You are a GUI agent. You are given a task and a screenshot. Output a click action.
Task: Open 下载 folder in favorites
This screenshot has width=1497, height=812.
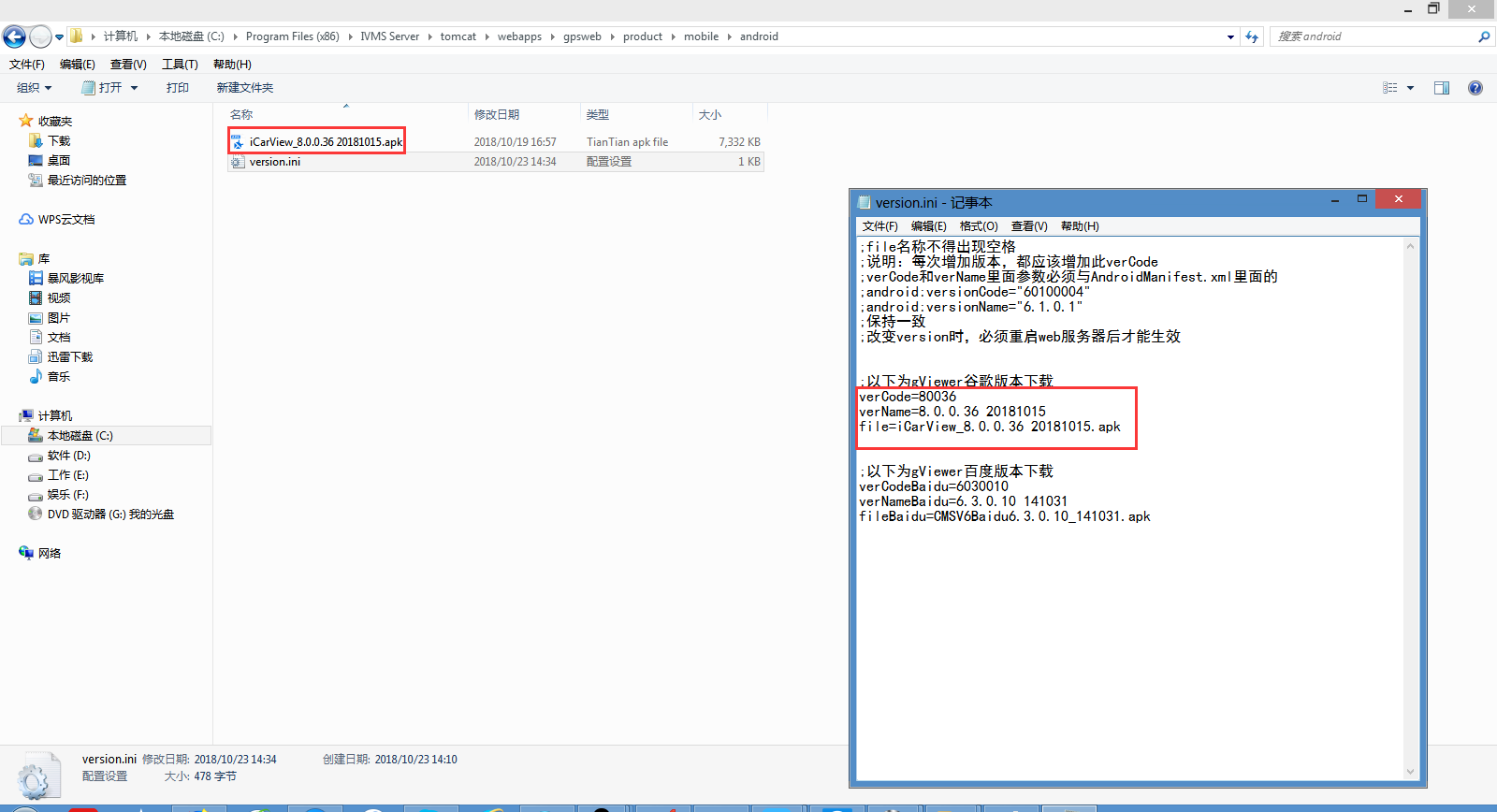click(x=50, y=141)
